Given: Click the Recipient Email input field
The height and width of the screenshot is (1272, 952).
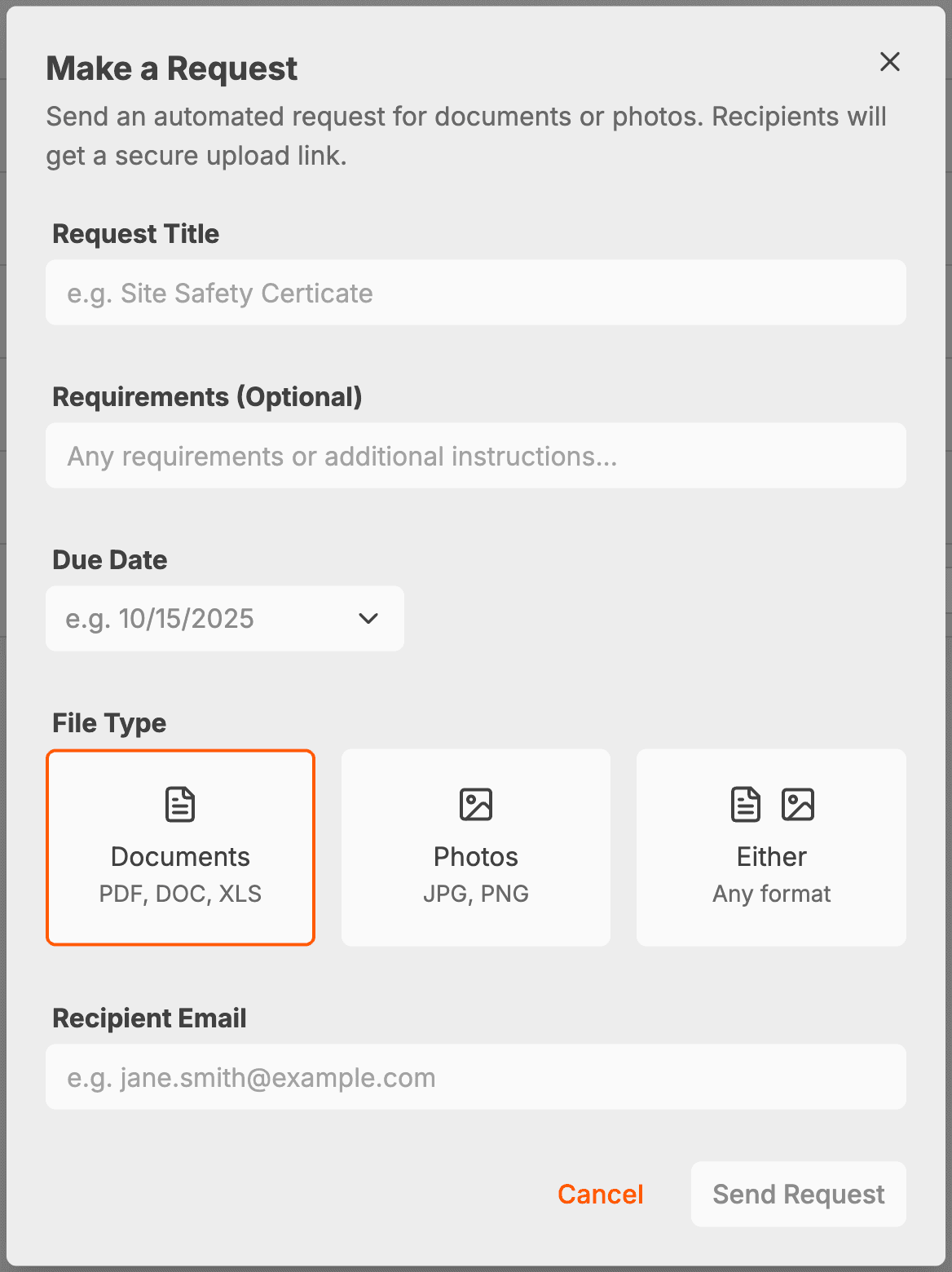Looking at the screenshot, I should click(x=476, y=1076).
